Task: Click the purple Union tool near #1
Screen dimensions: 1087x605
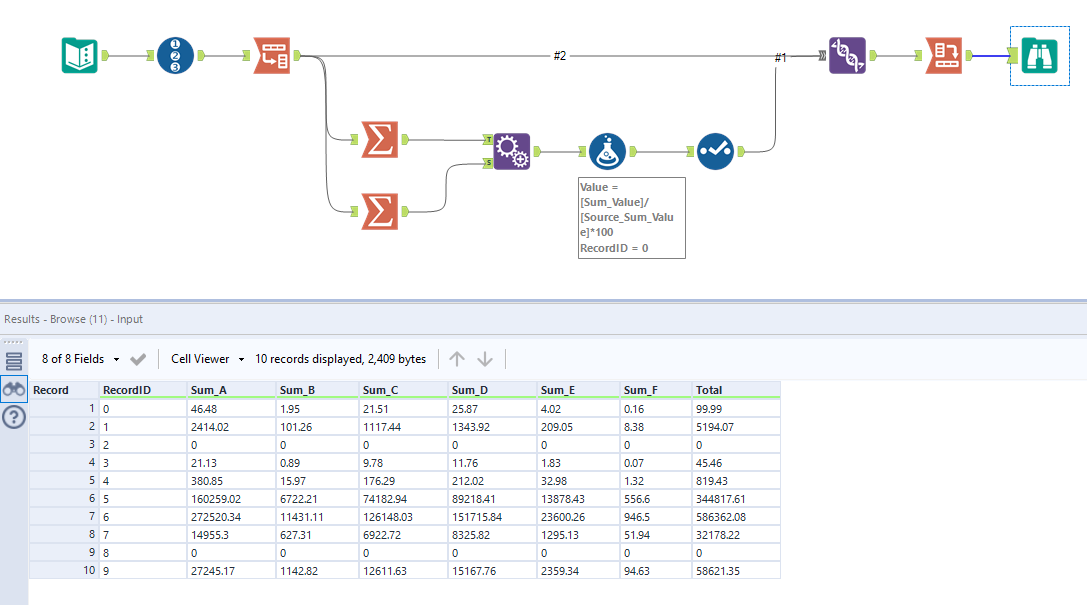Action: (x=847, y=56)
